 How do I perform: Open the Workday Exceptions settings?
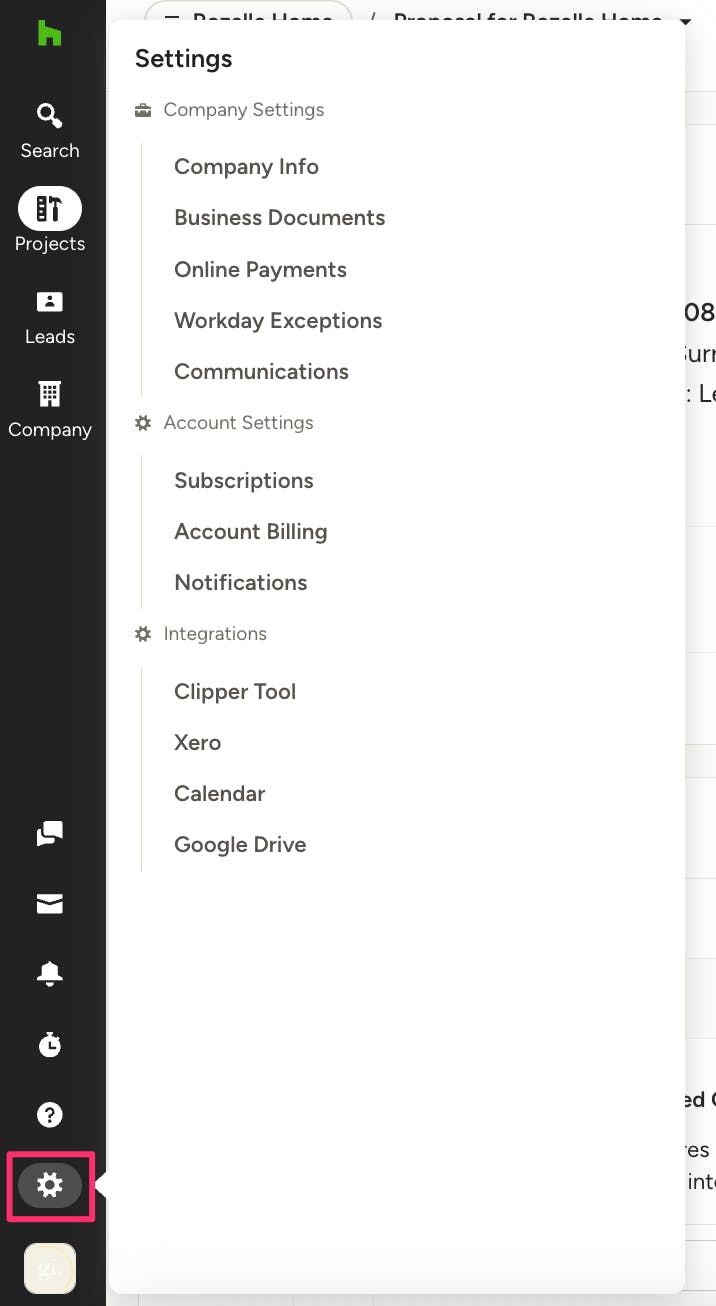[x=278, y=320]
